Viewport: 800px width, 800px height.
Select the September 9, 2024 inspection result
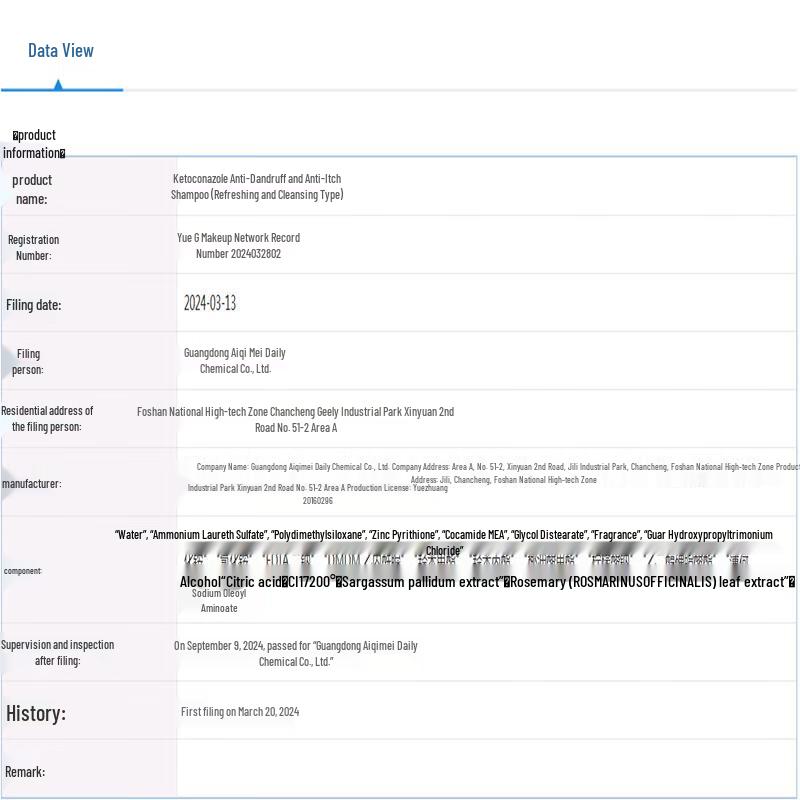[295, 653]
